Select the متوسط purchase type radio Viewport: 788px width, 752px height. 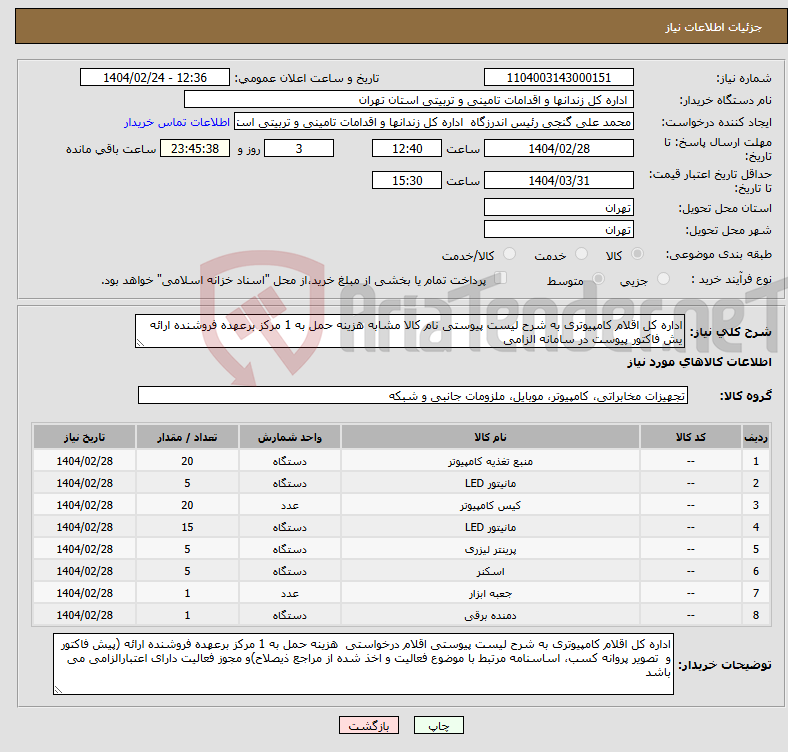click(598, 278)
